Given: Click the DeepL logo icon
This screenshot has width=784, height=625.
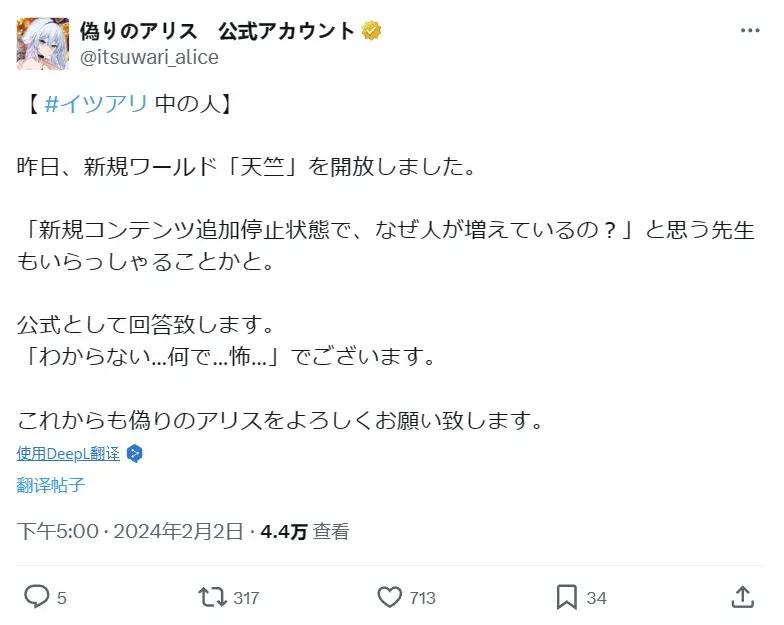Looking at the screenshot, I should (x=135, y=453).
